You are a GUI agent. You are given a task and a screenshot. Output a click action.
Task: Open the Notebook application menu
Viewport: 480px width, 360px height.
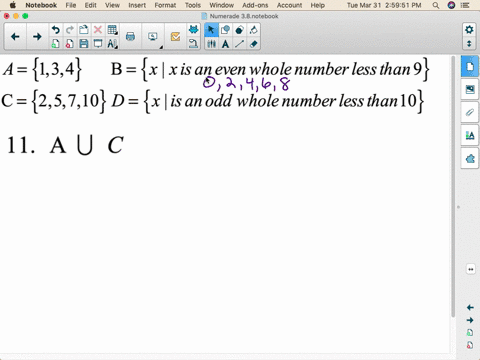(41, 5)
